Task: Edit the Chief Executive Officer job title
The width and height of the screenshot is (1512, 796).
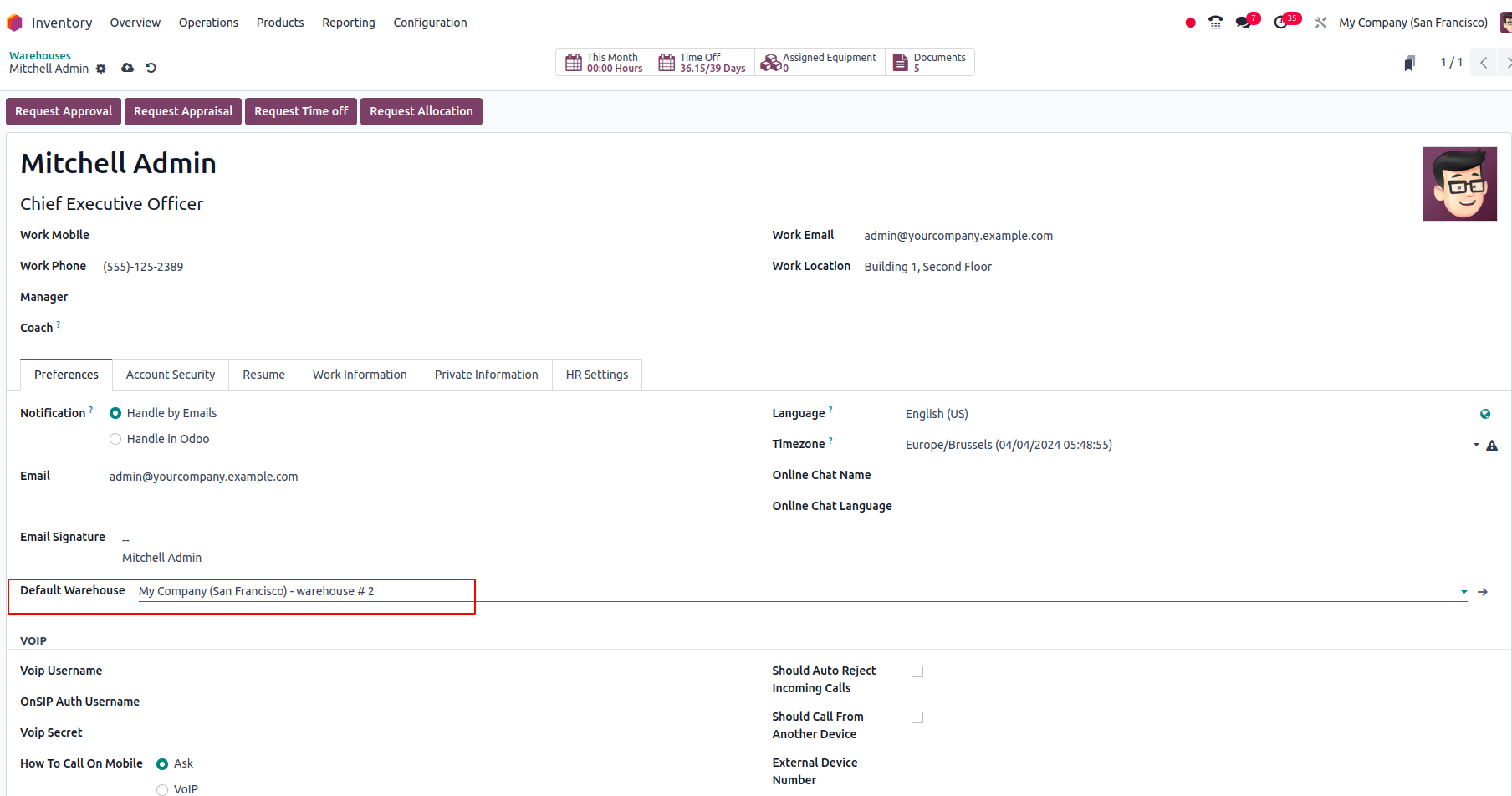Action: [x=112, y=204]
